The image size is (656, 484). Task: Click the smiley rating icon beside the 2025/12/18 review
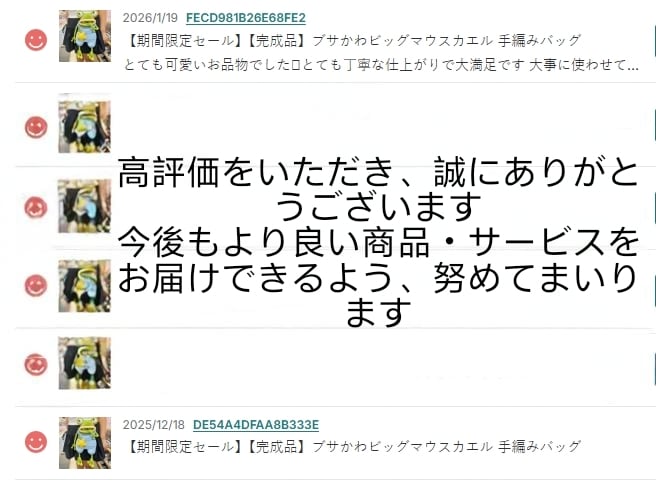click(x=36, y=442)
